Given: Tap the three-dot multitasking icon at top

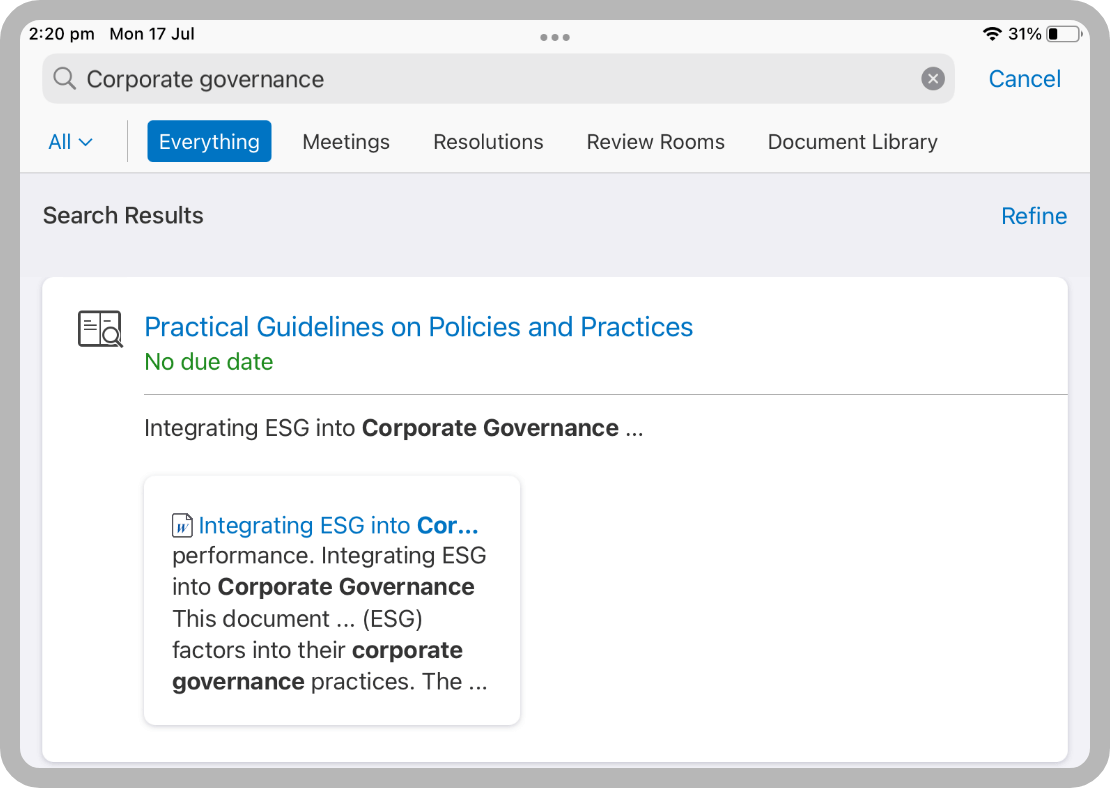Looking at the screenshot, I should pyautogui.click(x=554, y=37).
